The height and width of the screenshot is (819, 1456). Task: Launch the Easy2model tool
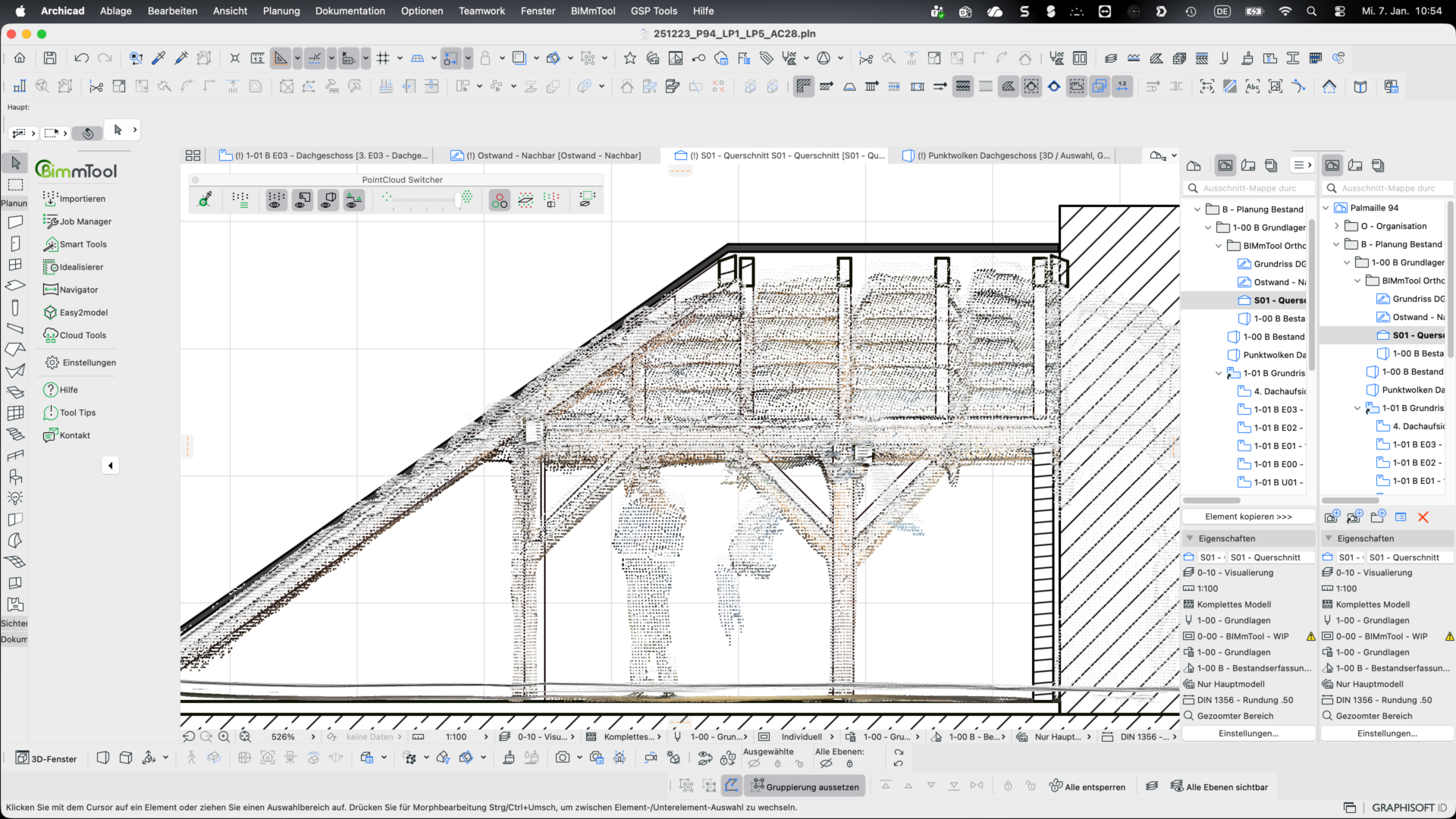click(83, 312)
